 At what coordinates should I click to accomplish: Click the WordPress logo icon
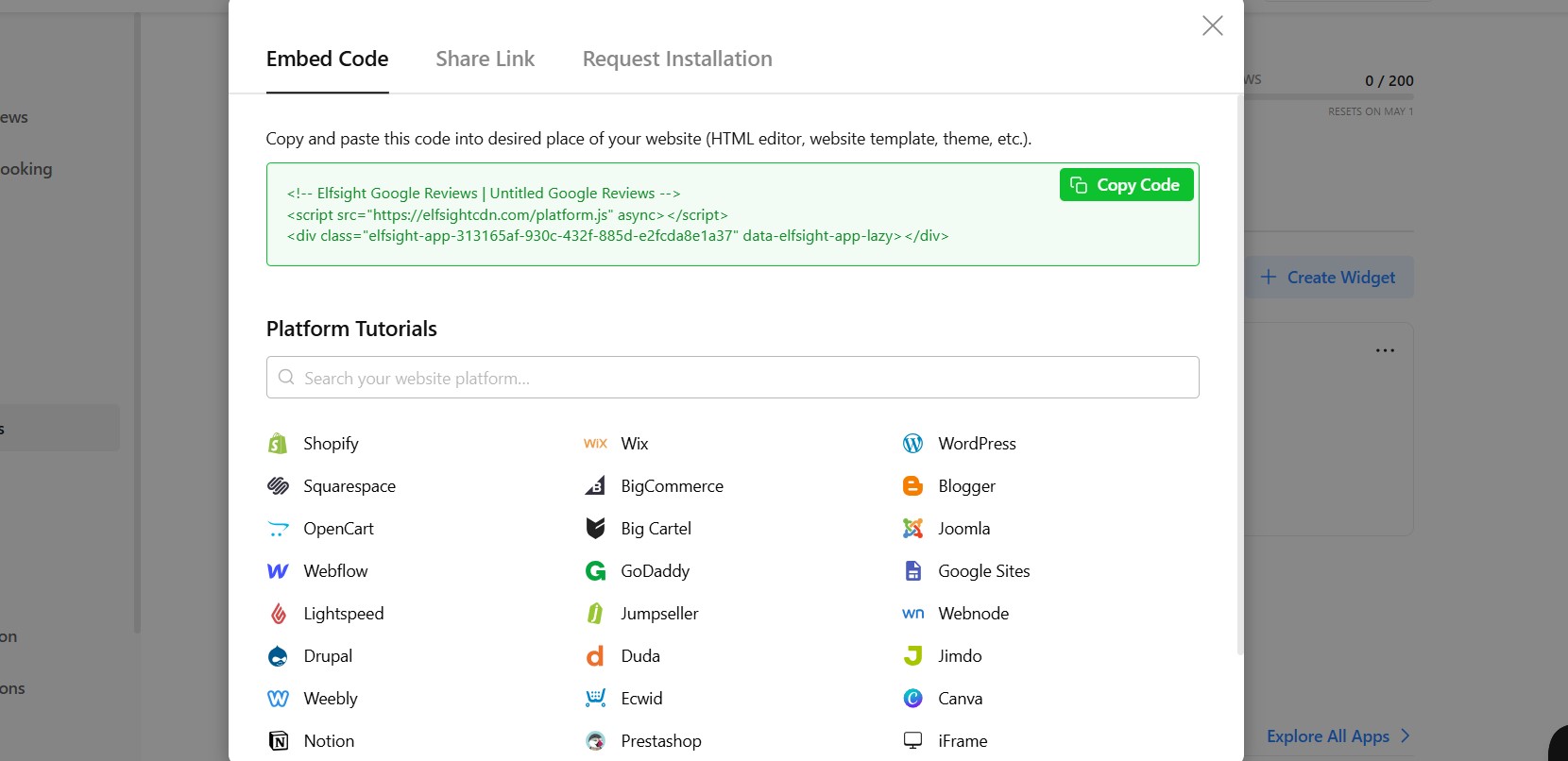912,444
